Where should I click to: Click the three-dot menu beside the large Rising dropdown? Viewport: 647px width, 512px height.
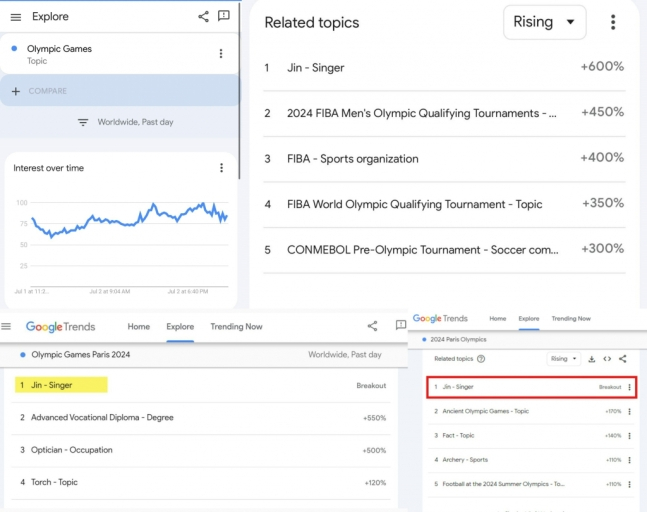[x=613, y=22]
